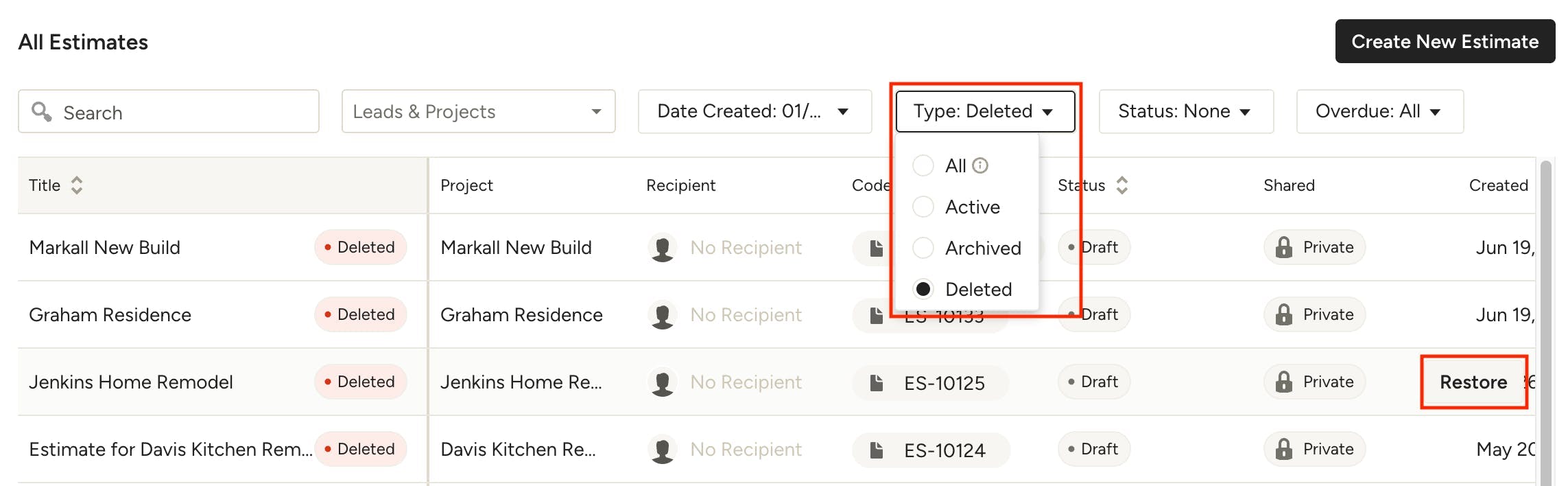Select the All type radio option
The width and height of the screenshot is (1568, 486).
923,165
